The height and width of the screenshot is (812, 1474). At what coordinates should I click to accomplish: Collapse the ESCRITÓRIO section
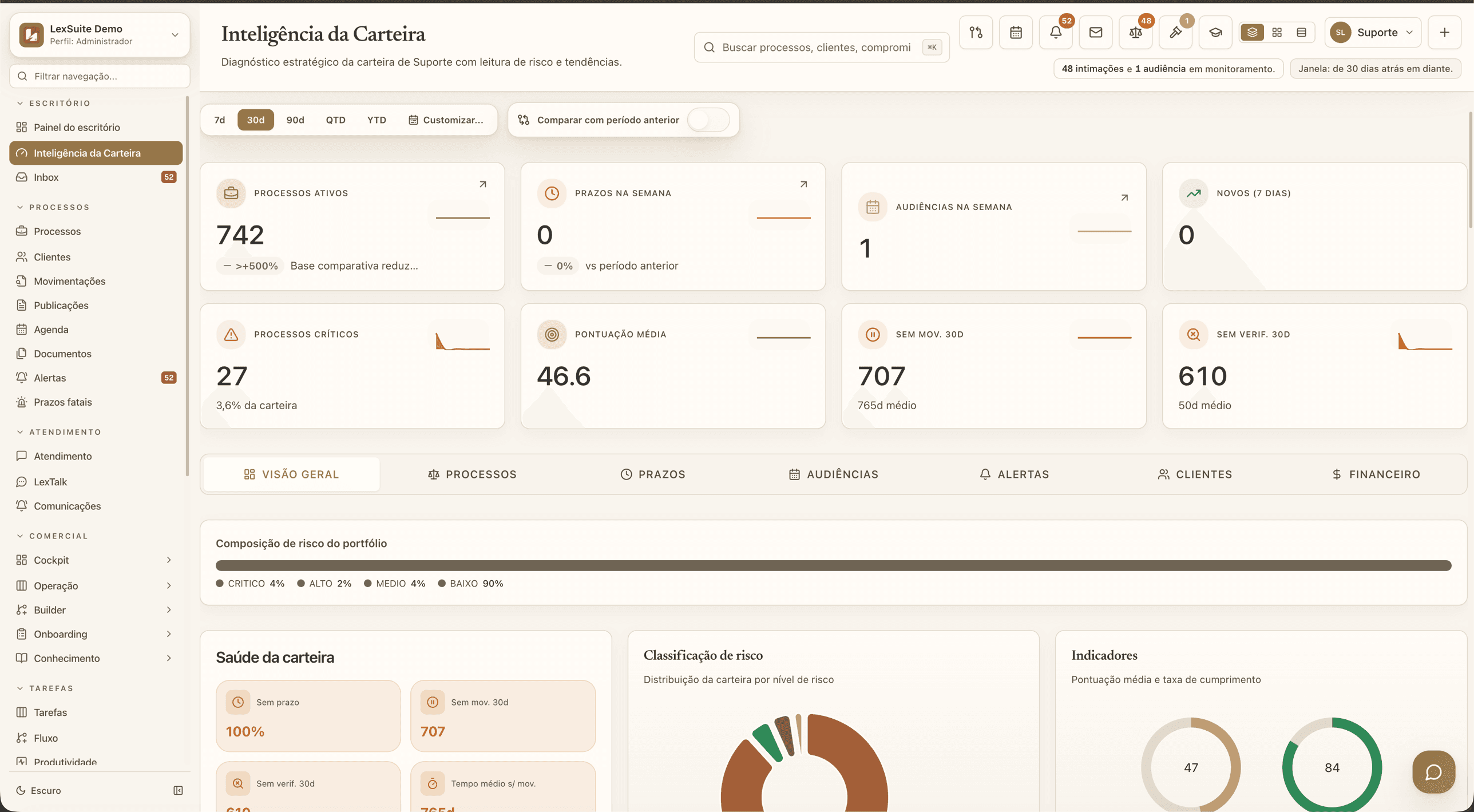click(x=53, y=103)
